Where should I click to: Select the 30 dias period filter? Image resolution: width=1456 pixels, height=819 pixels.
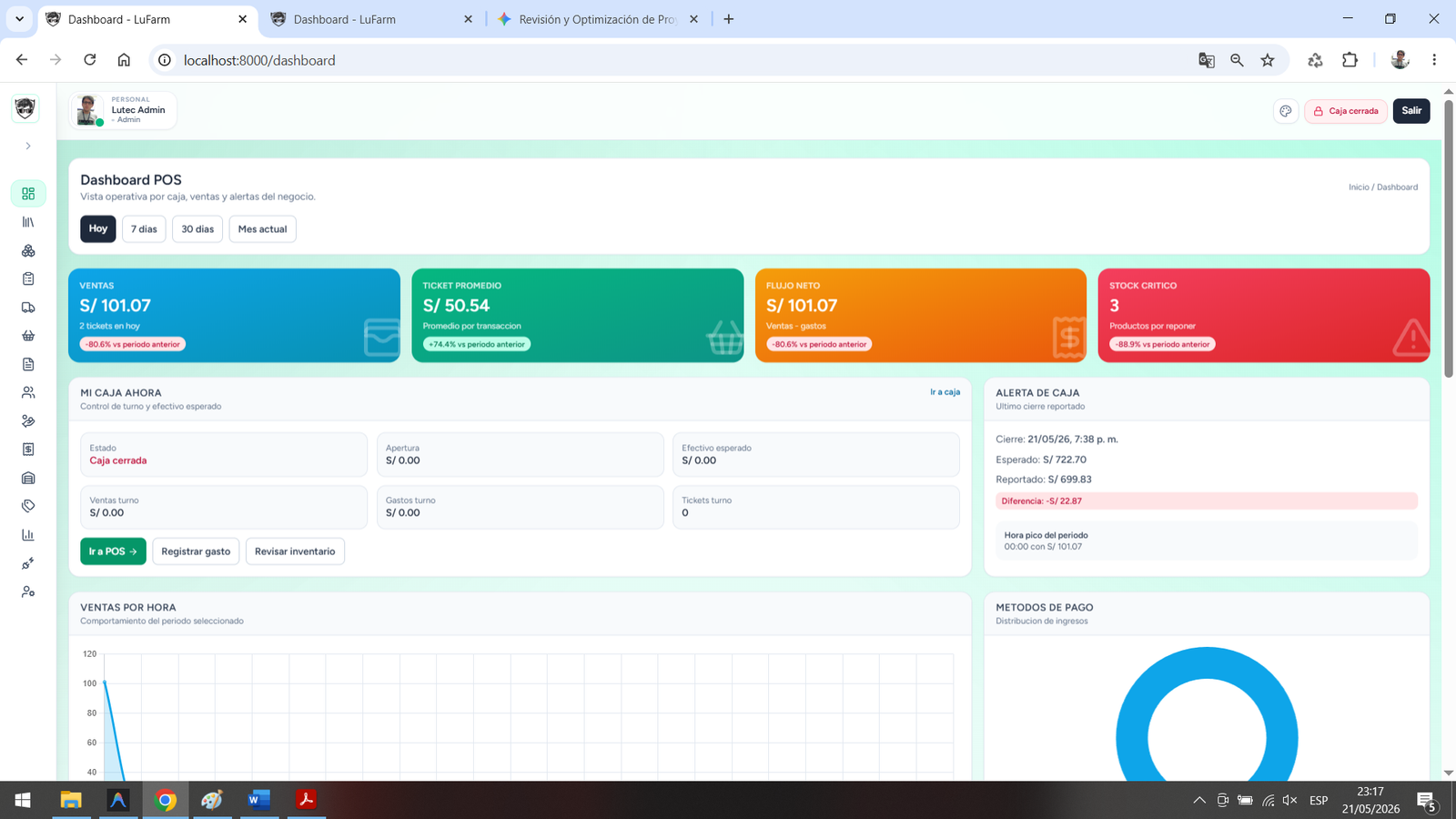pos(197,228)
